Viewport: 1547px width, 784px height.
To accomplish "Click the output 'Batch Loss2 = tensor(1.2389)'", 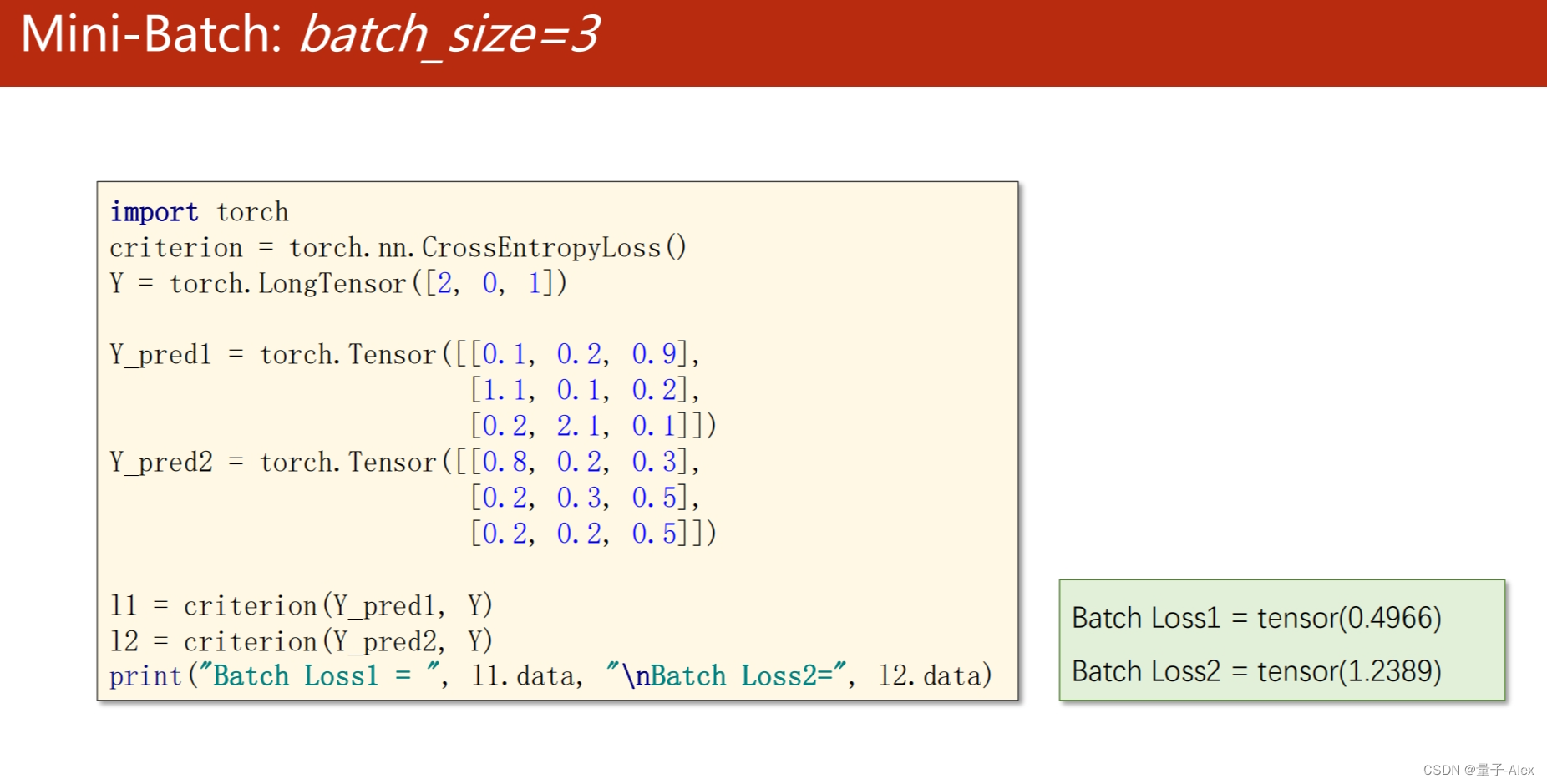I will tap(1256, 671).
